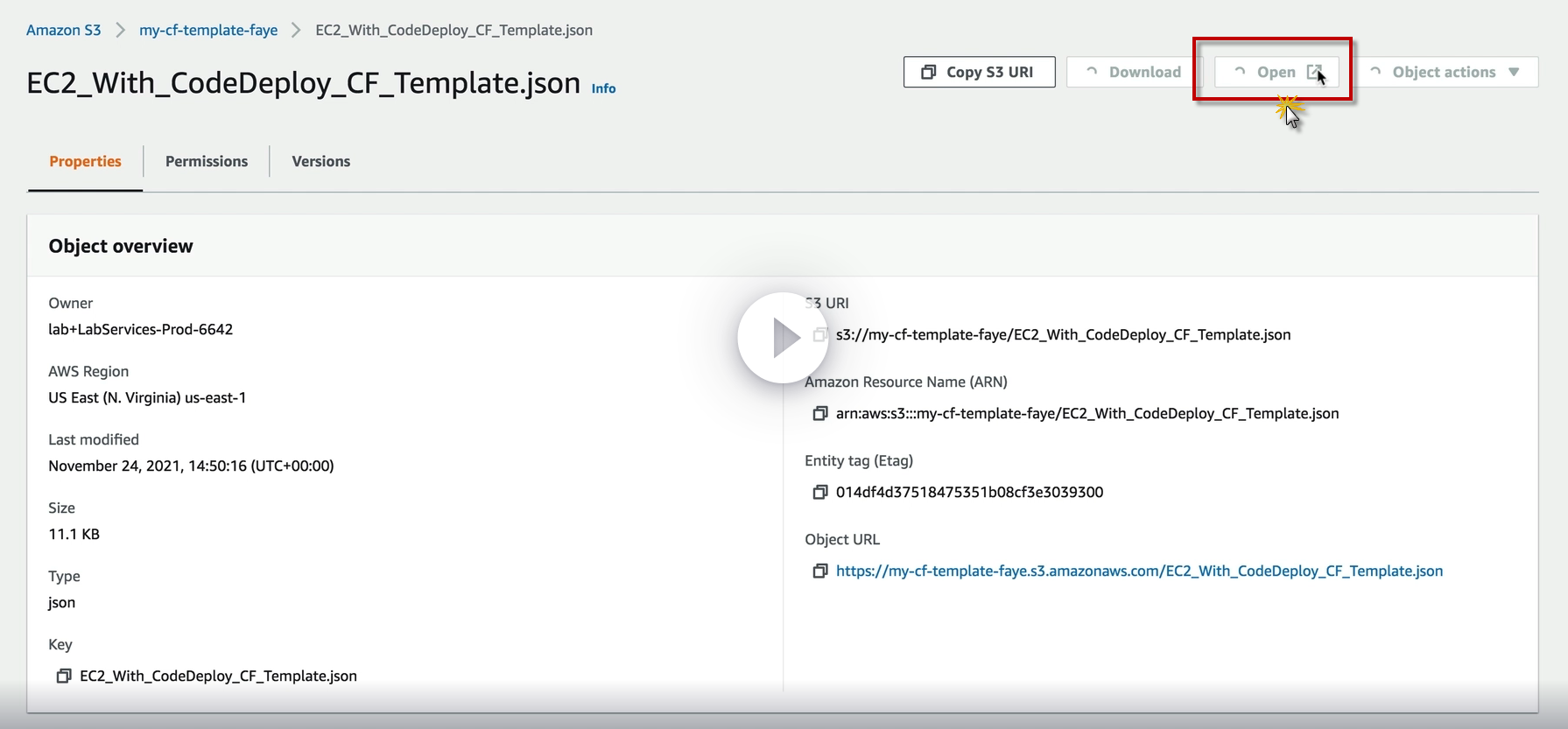Follow the Object URL hyperlink
Viewport: 1568px width, 729px height.
(x=1139, y=571)
